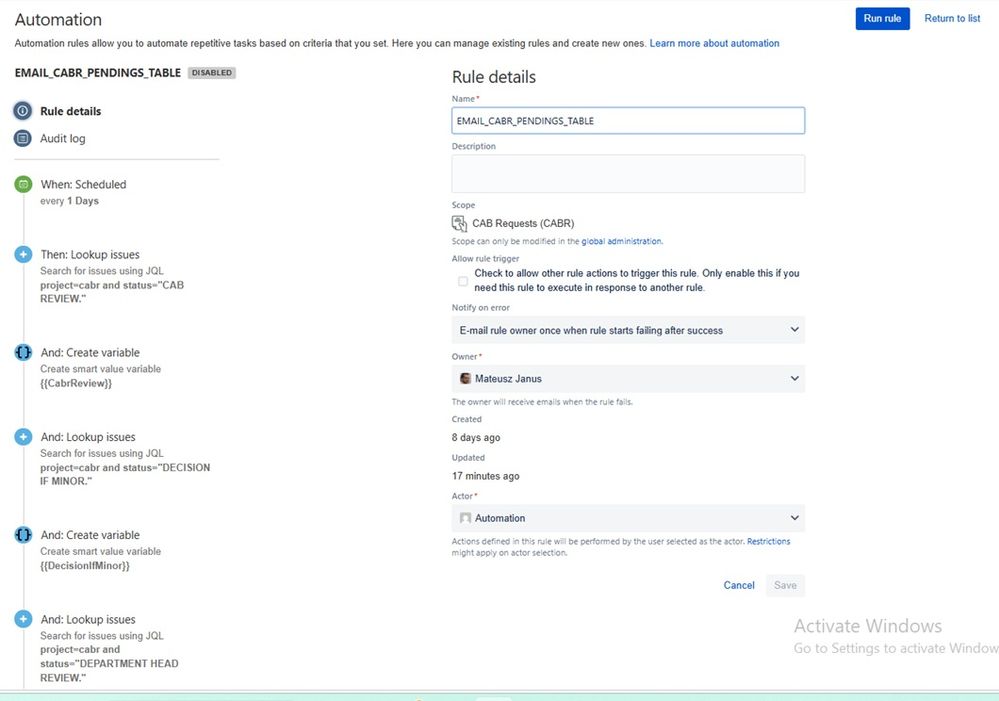Click the CAB Requests (CABR) scope text
The width and height of the screenshot is (999, 701).
click(523, 224)
